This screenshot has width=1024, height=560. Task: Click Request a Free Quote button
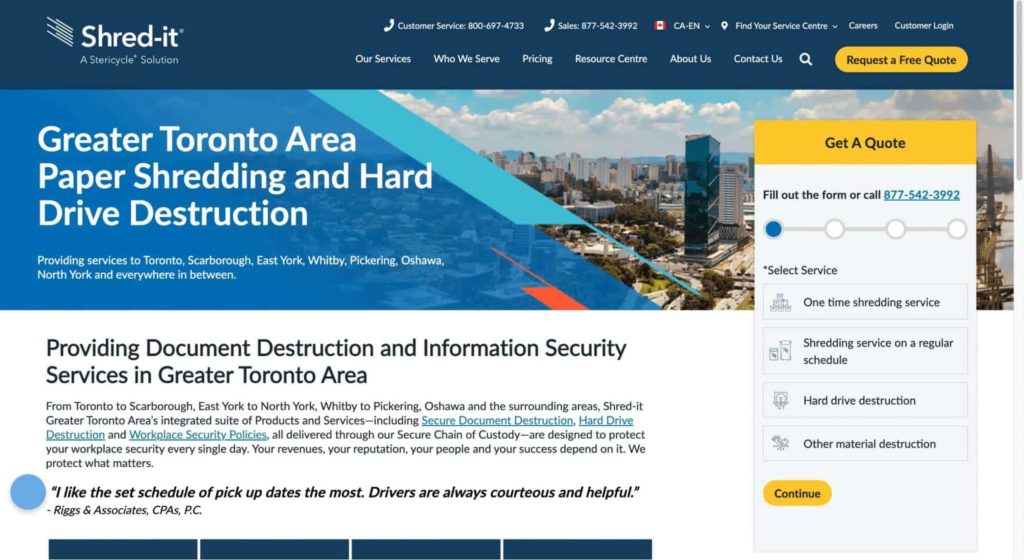click(901, 59)
